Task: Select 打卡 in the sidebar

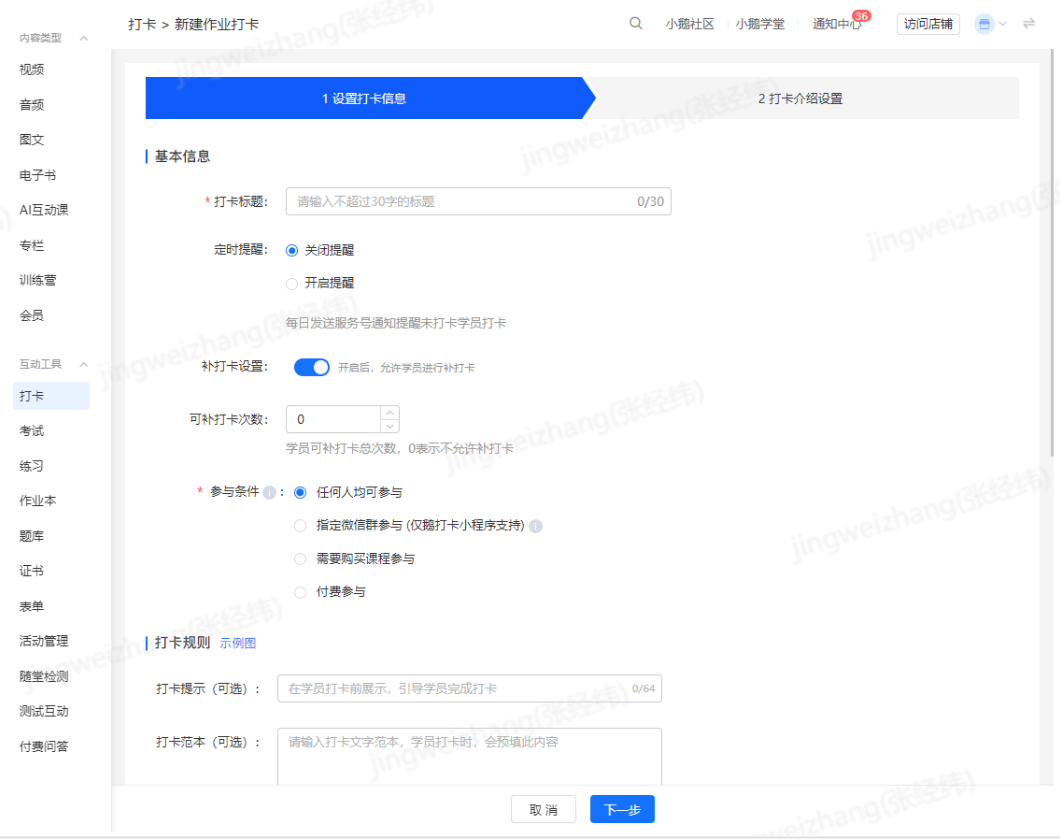Action: coord(51,396)
